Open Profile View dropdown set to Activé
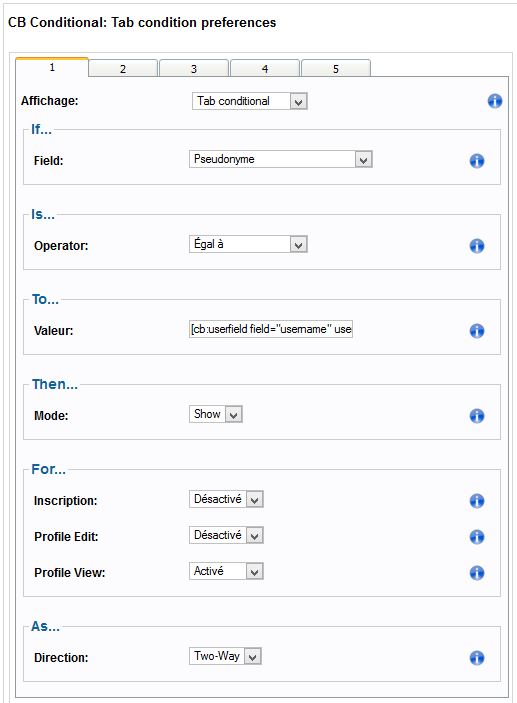The image size is (517, 703). point(226,571)
